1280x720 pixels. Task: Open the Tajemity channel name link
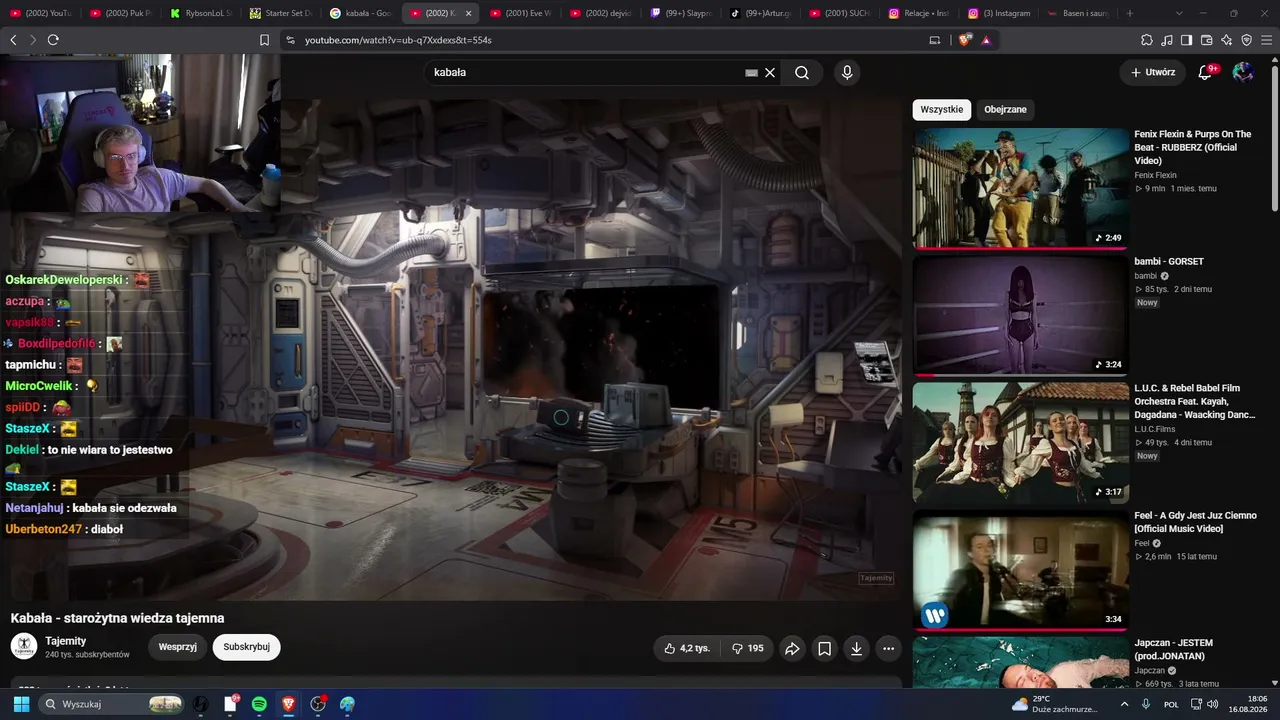click(66, 641)
